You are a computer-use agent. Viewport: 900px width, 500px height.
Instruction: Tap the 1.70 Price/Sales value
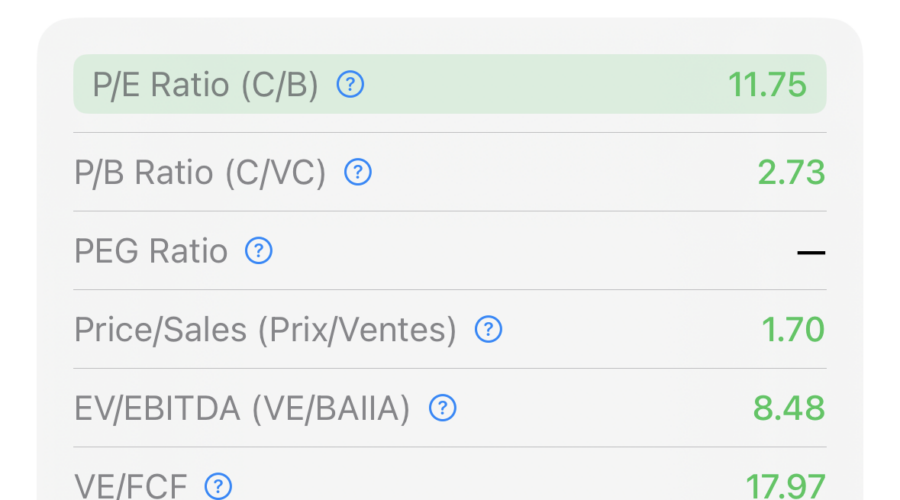pyautogui.click(x=791, y=329)
